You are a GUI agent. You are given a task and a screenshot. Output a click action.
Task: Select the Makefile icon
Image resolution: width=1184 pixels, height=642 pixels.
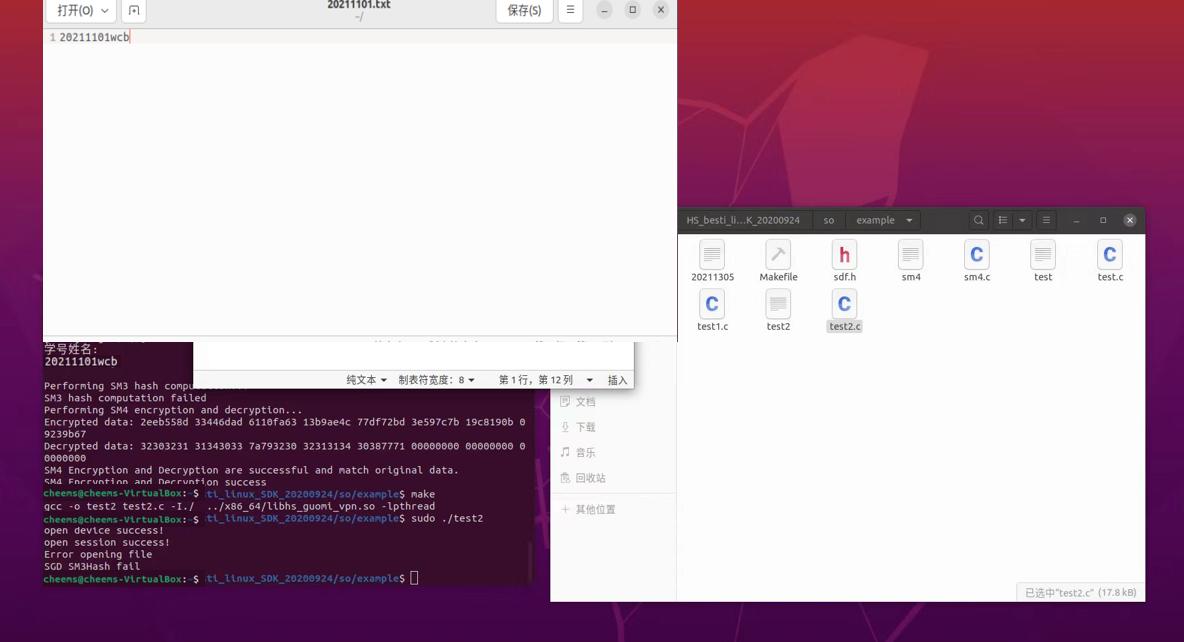(x=778, y=261)
